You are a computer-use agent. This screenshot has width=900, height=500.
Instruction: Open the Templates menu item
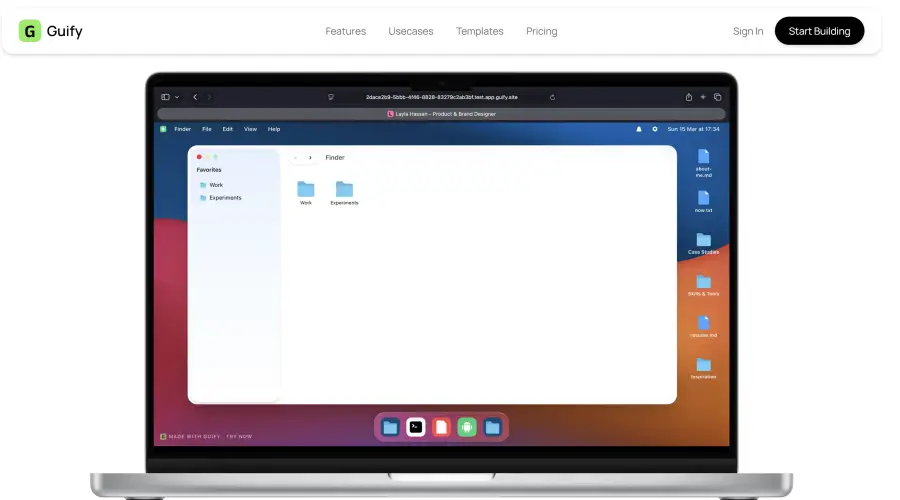click(479, 31)
